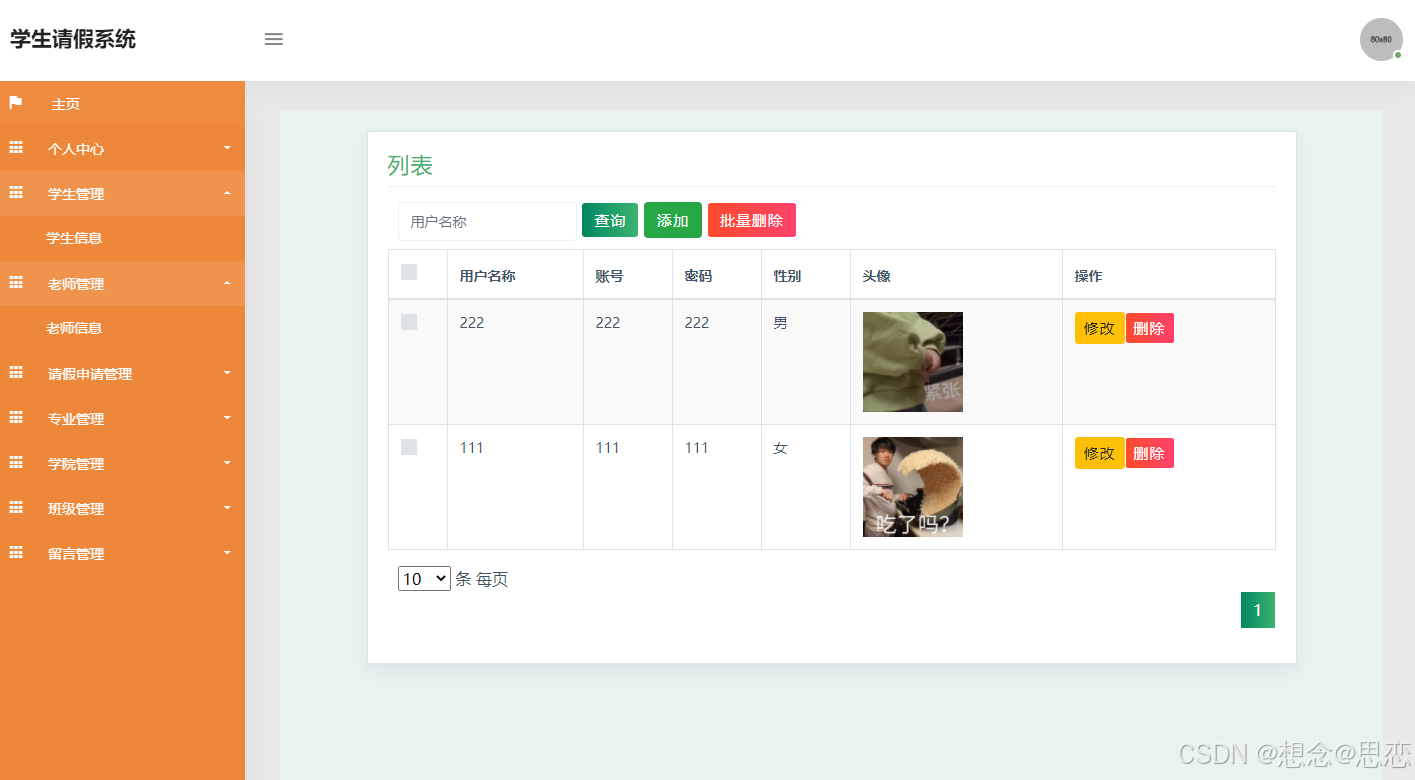1415x780 pixels.
Task: Open avatar image of user 111
Action: tap(913, 487)
